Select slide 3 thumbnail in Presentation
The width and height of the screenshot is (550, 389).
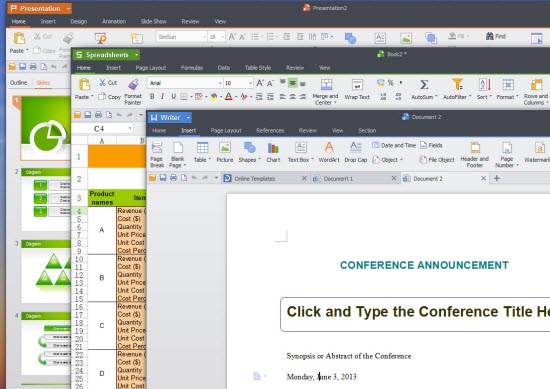click(x=46, y=271)
